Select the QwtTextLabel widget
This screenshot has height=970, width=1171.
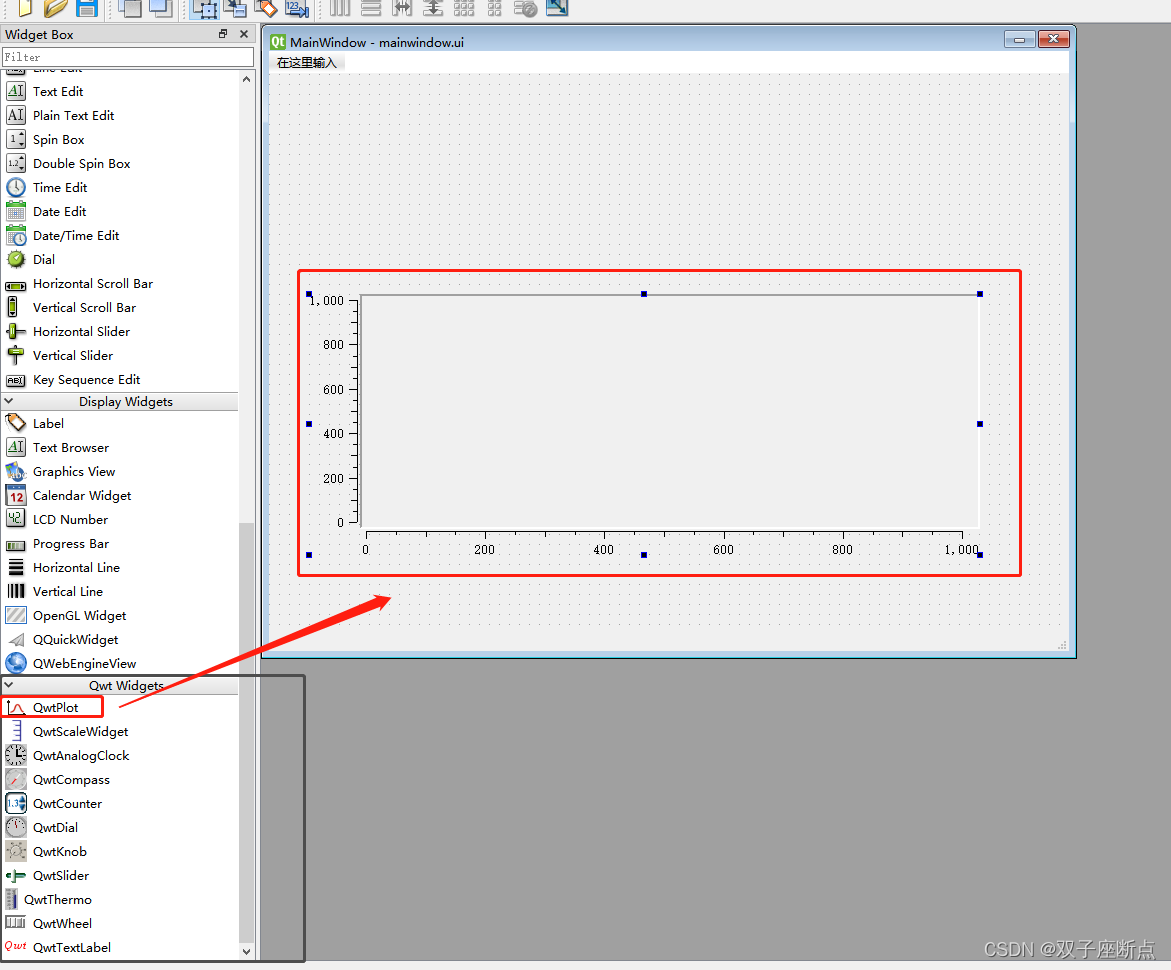[x=72, y=947]
